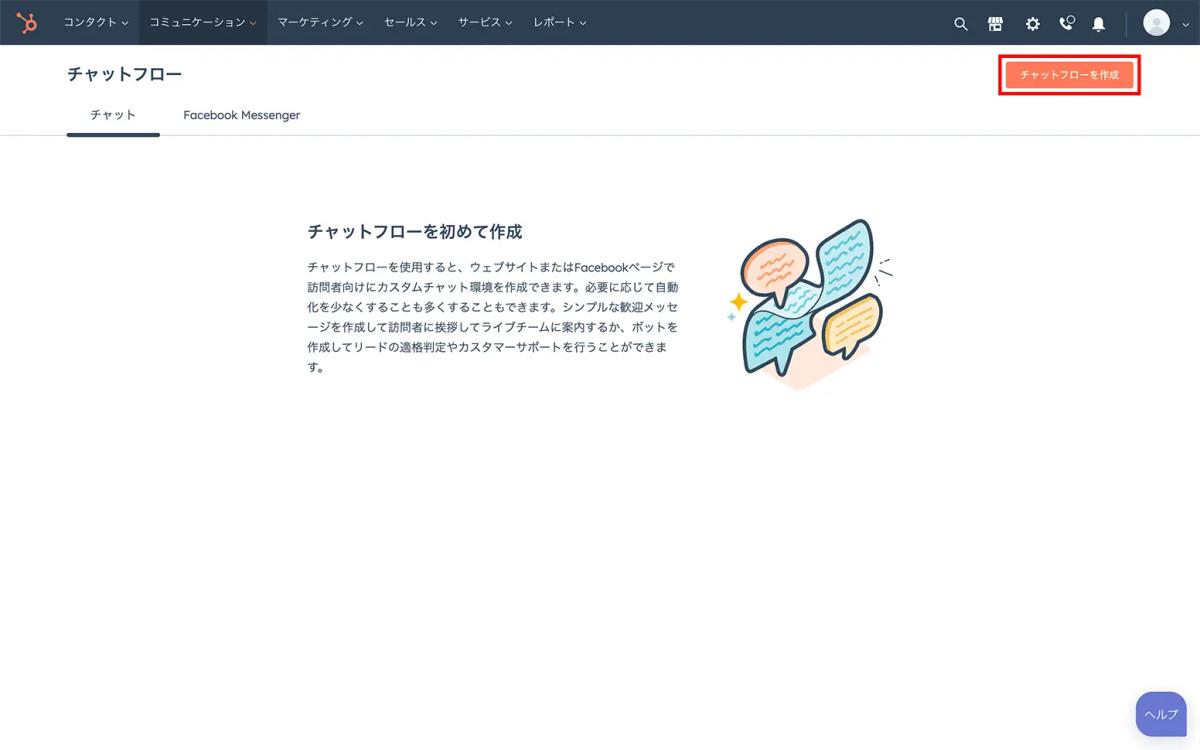Screen dimensions: 1200x750
Task: Click the チャットフロー page title
Action: click(x=125, y=74)
